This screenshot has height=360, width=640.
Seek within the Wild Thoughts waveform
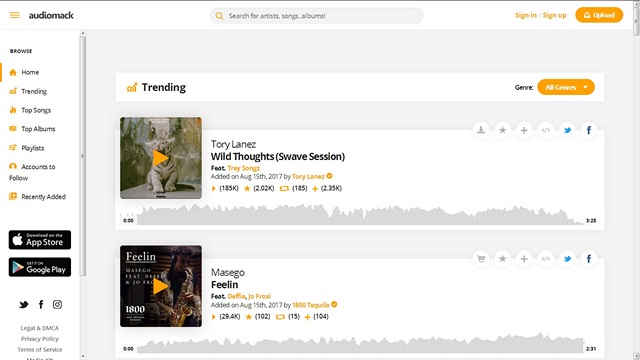[360, 215]
